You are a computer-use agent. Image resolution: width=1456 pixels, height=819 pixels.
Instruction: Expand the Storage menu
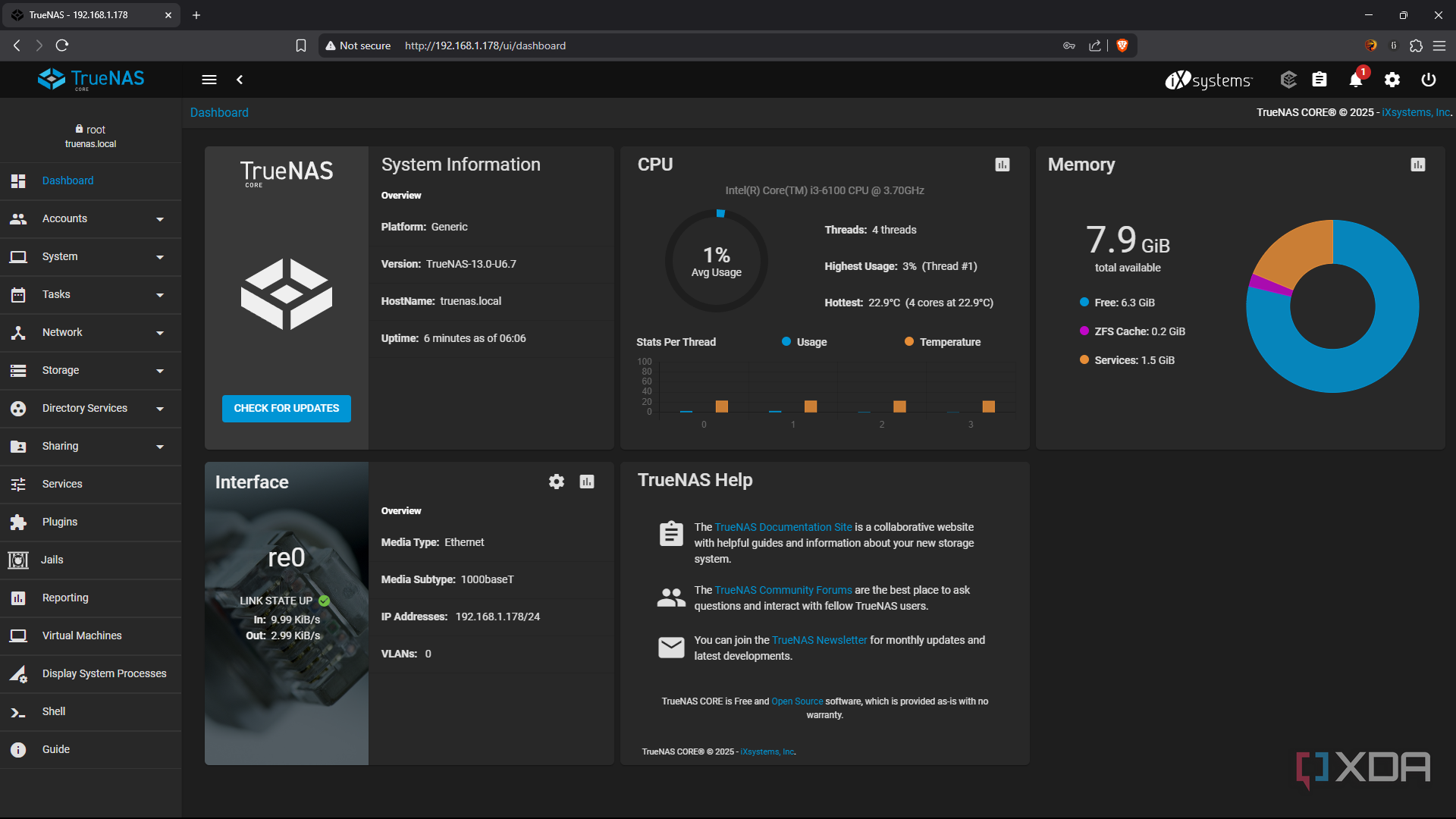point(91,370)
